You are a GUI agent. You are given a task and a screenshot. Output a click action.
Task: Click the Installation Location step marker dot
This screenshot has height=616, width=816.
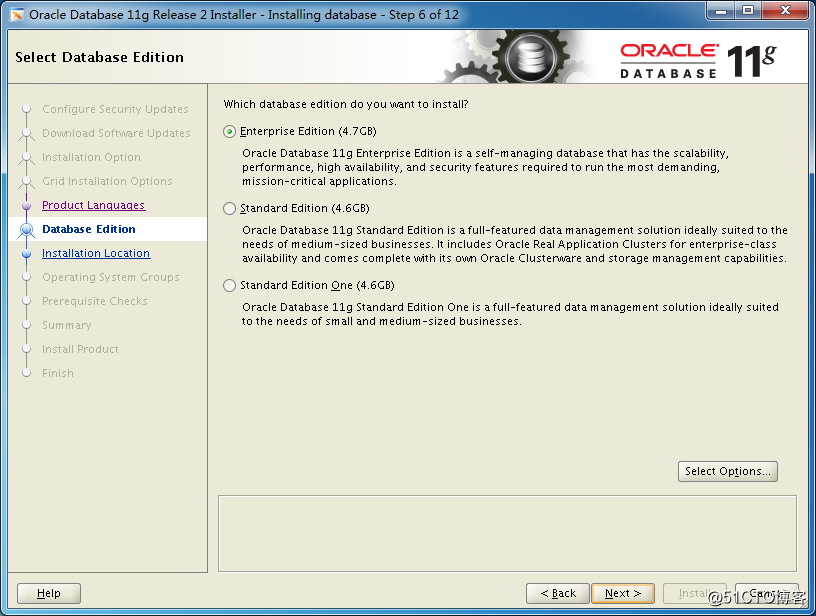click(27, 254)
